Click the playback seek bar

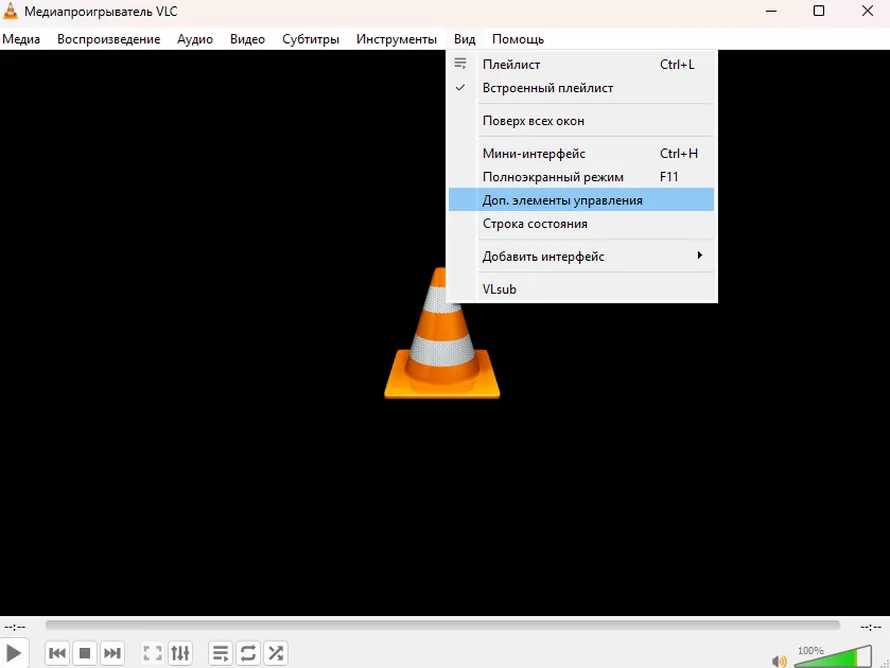(x=442, y=625)
